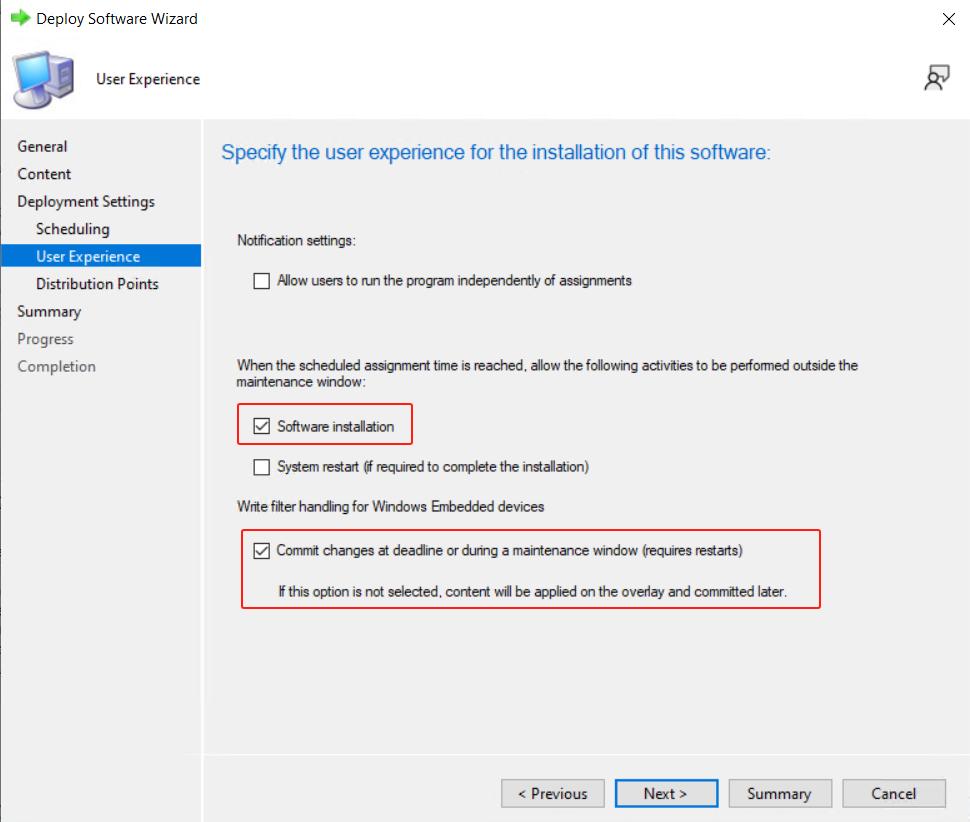Image resolution: width=970 pixels, height=822 pixels.
Task: Cancel the Deploy Software Wizard
Action: coord(893,793)
